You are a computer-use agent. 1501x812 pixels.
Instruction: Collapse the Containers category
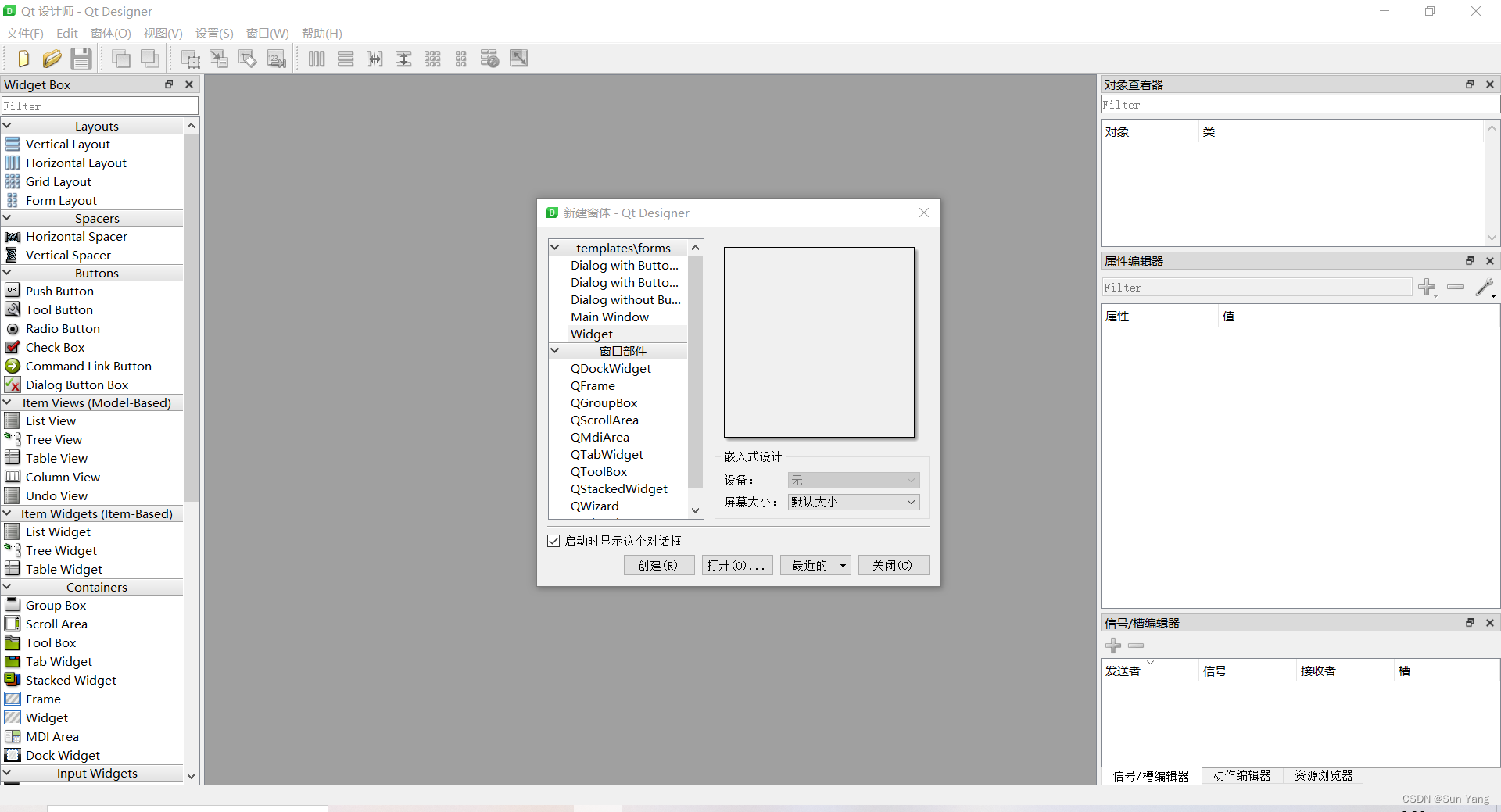tap(7, 587)
